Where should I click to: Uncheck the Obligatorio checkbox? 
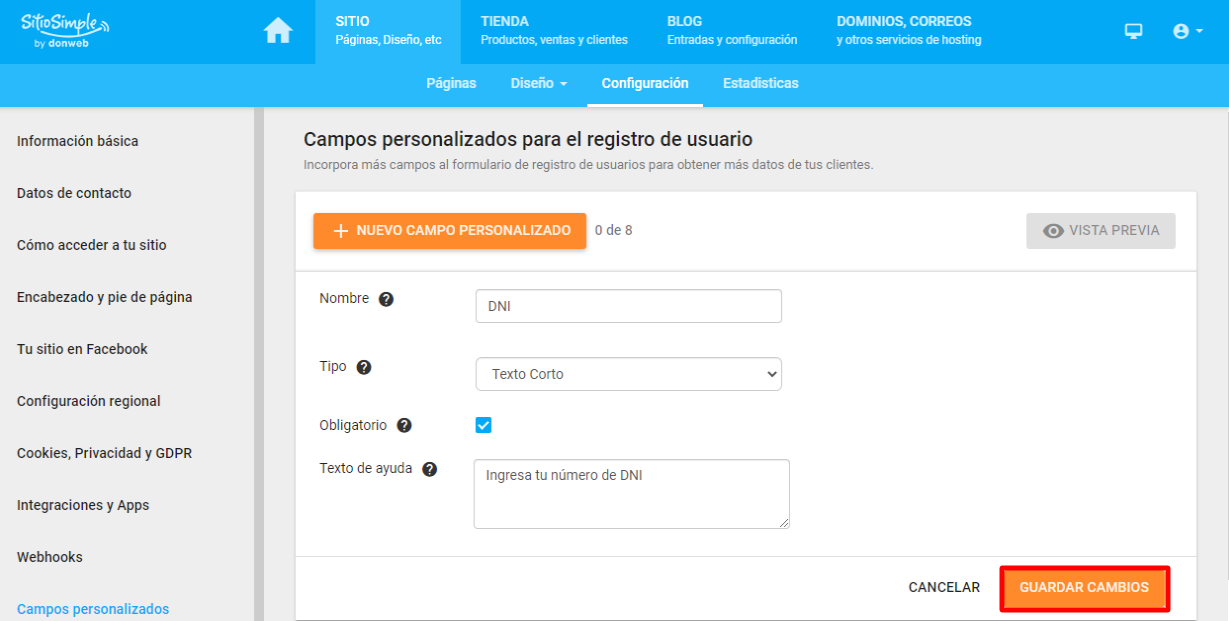coord(484,425)
